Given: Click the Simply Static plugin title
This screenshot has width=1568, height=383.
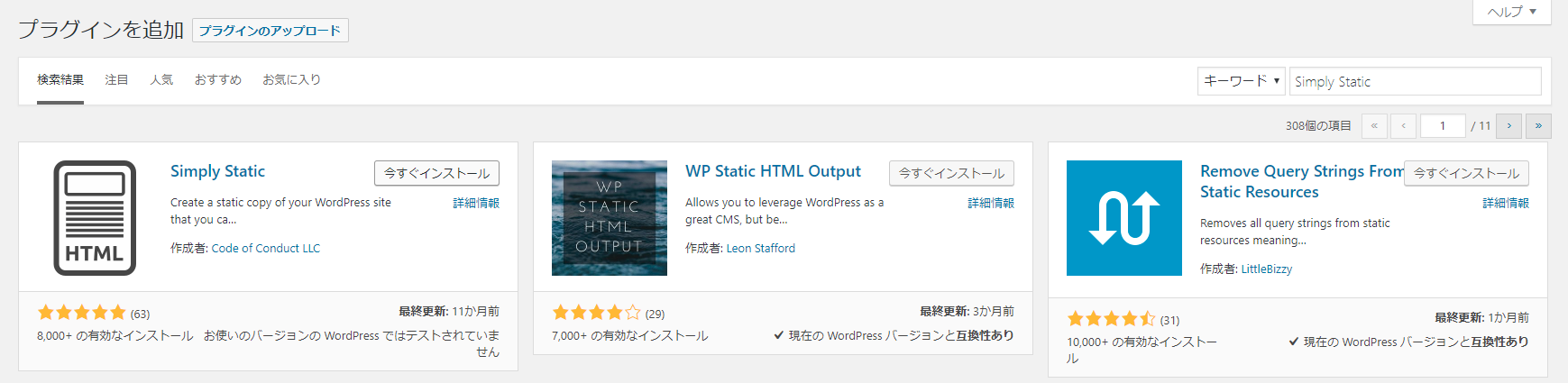Looking at the screenshot, I should tap(217, 171).
